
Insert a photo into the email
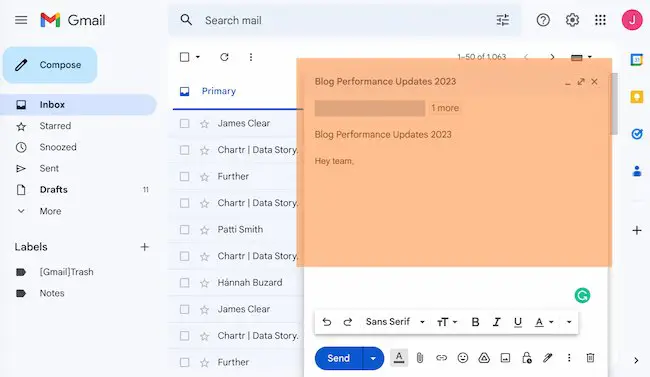pos(505,358)
